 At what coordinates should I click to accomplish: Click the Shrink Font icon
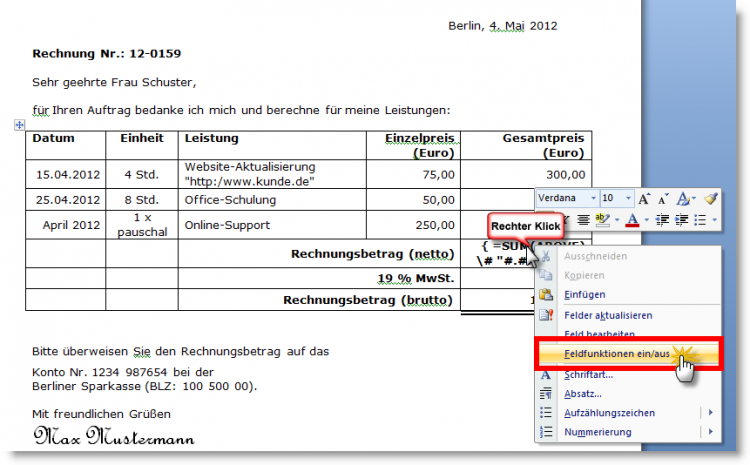[x=663, y=199]
